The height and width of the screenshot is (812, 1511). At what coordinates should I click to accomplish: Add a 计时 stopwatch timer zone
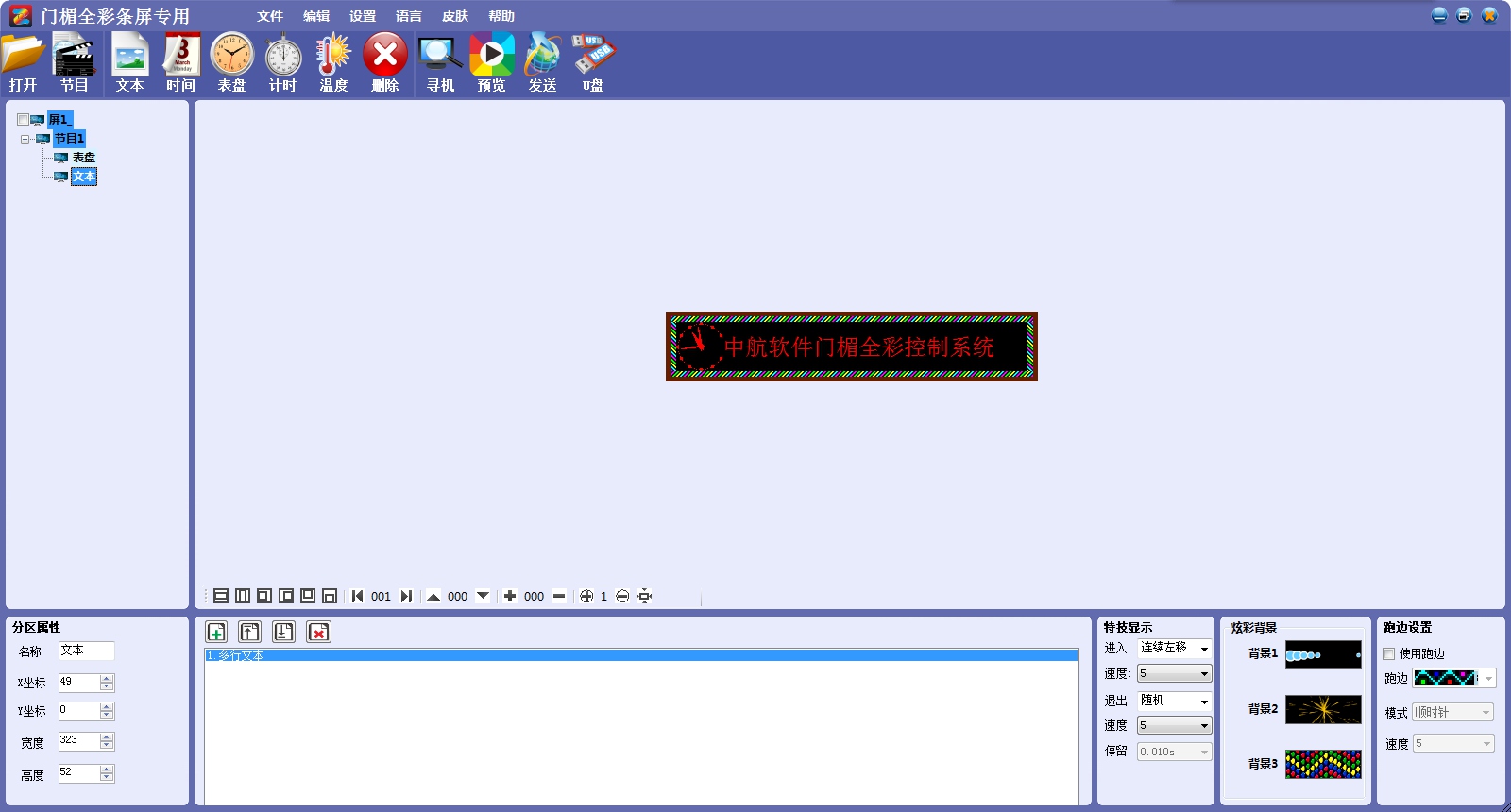pos(282,62)
